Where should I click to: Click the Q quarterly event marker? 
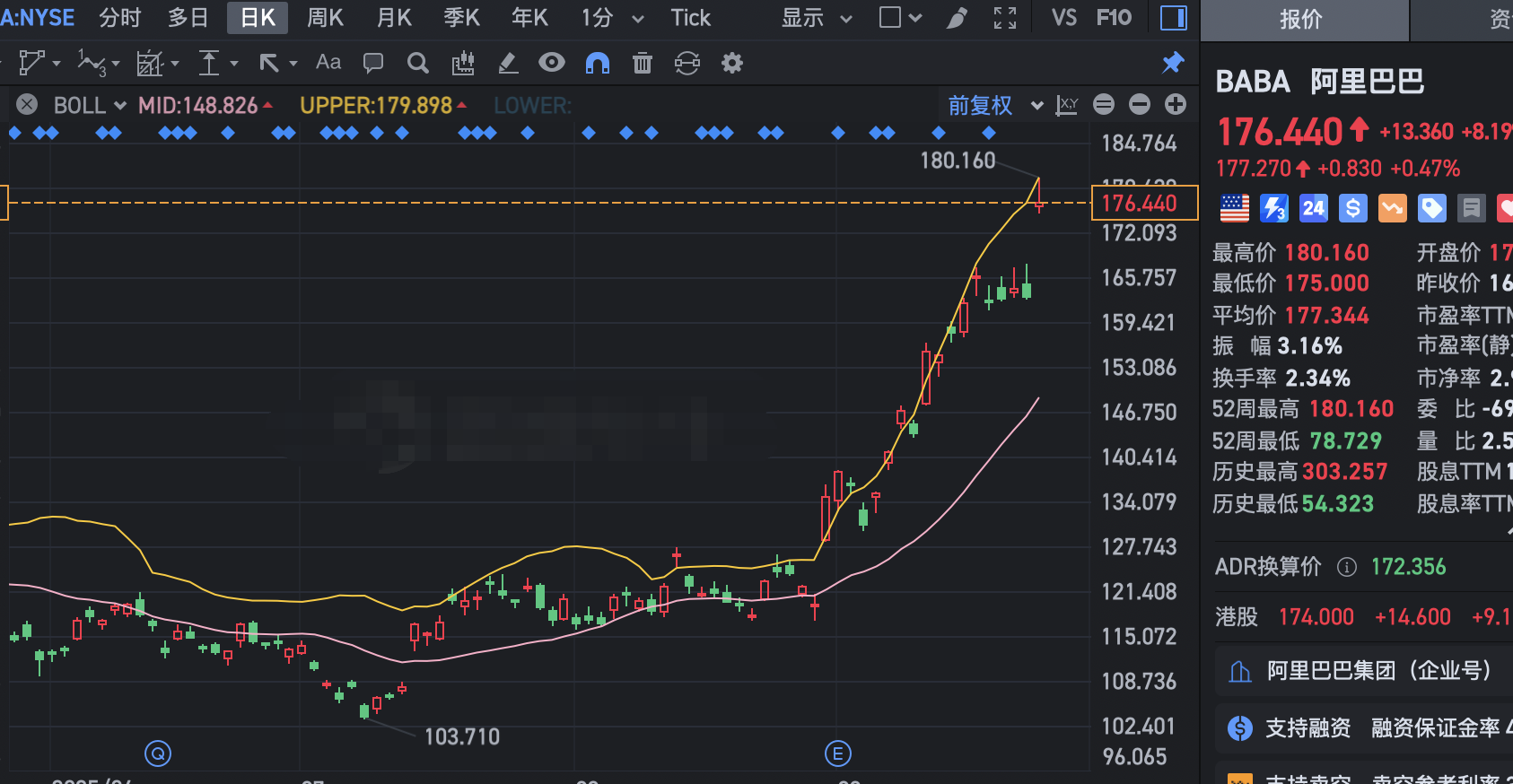(158, 754)
